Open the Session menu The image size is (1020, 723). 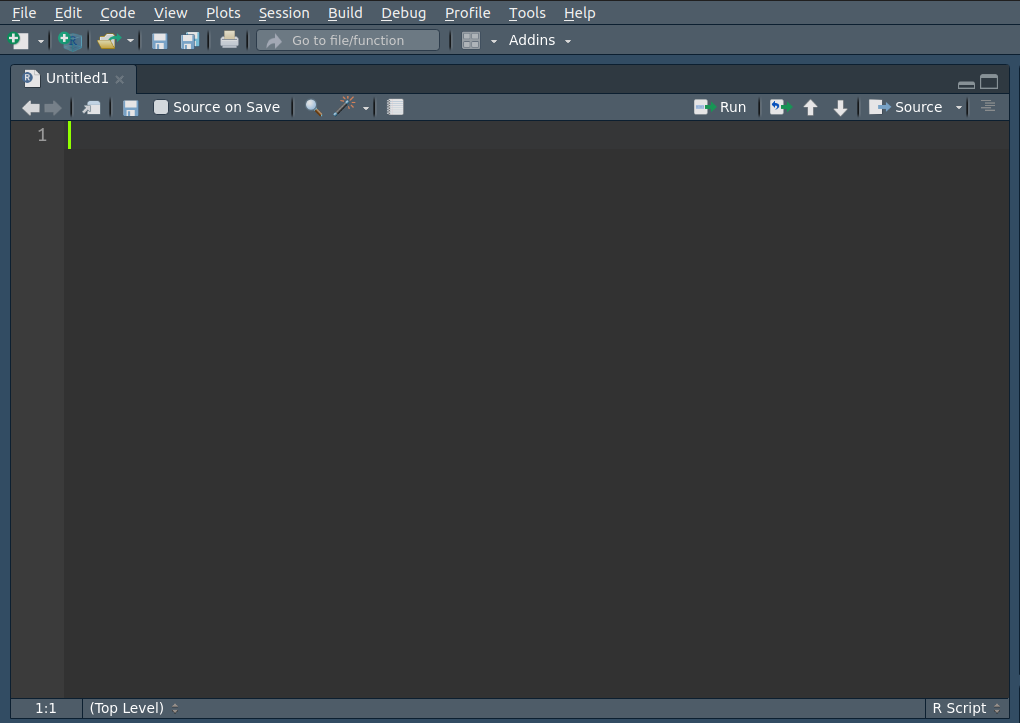284,13
